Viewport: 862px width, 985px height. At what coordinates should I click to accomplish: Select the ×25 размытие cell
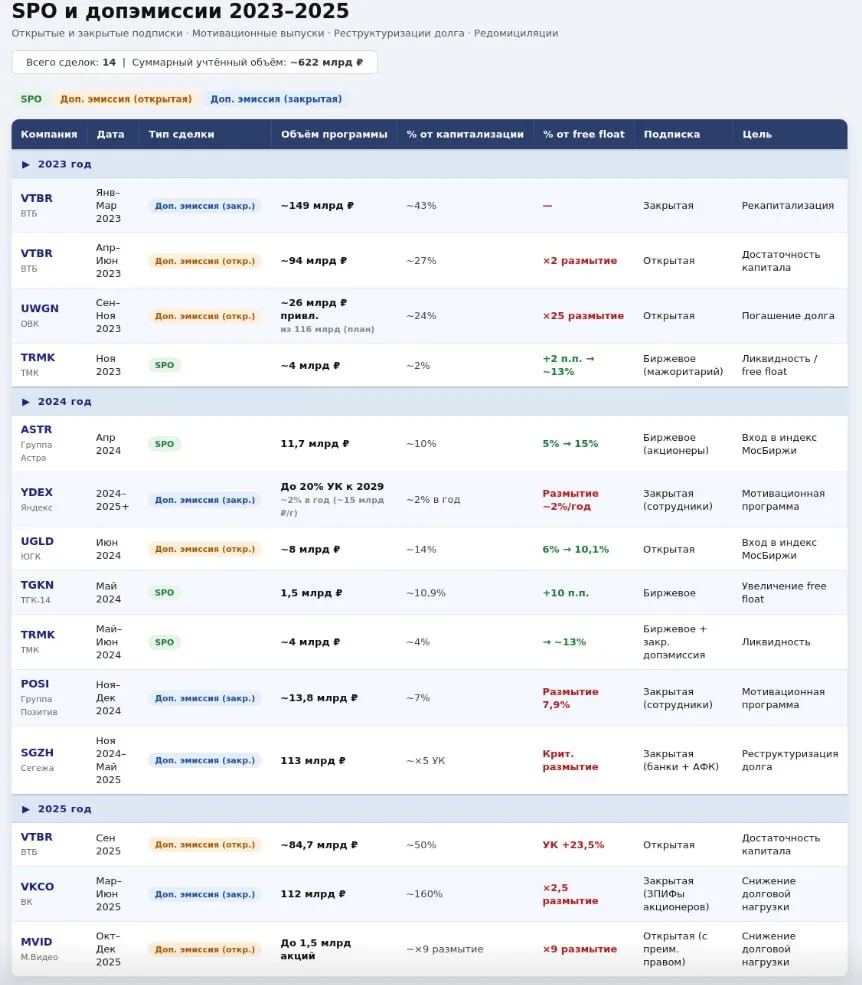[583, 316]
